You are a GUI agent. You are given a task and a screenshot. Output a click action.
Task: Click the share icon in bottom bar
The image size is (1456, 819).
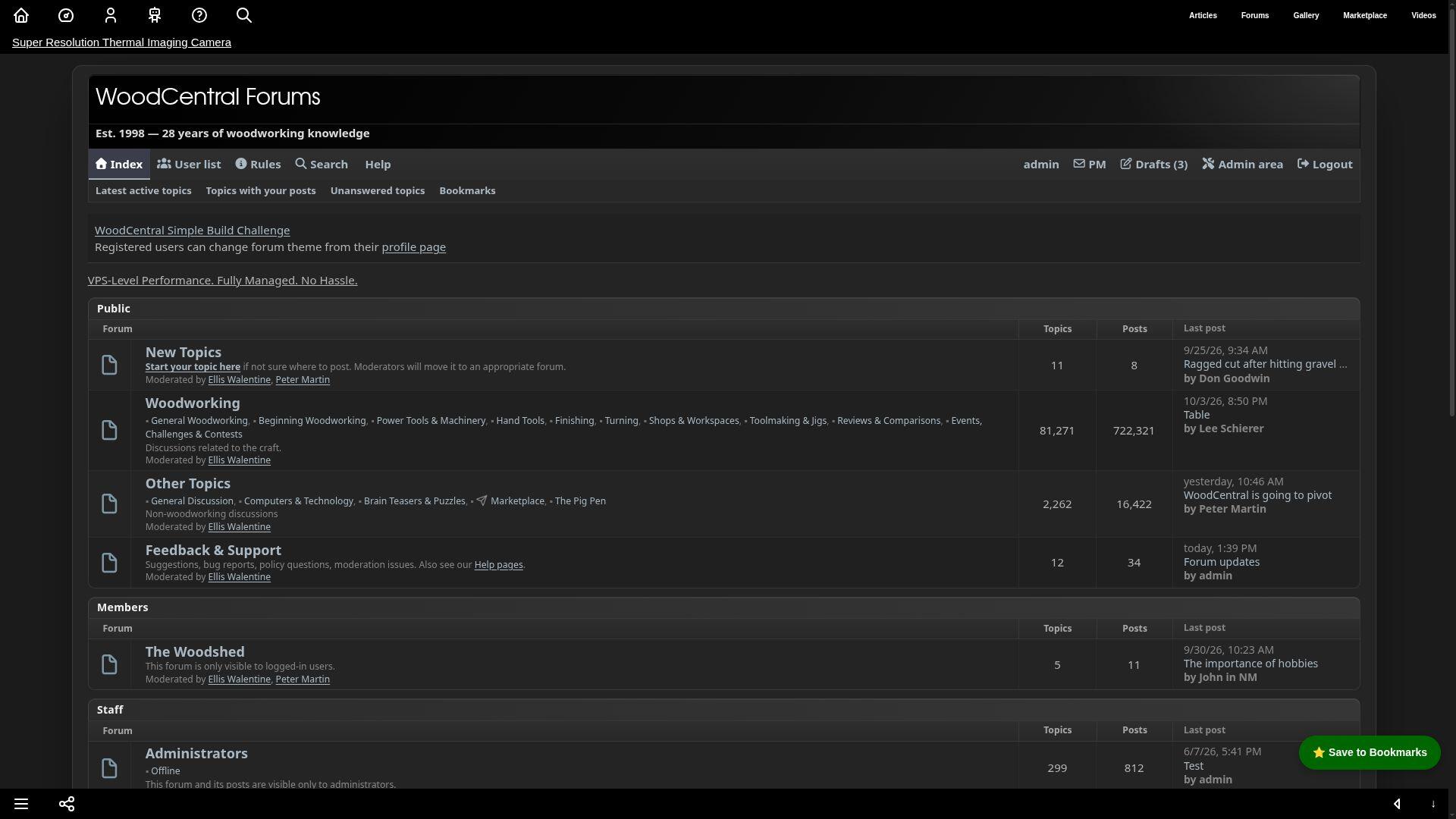(67, 804)
